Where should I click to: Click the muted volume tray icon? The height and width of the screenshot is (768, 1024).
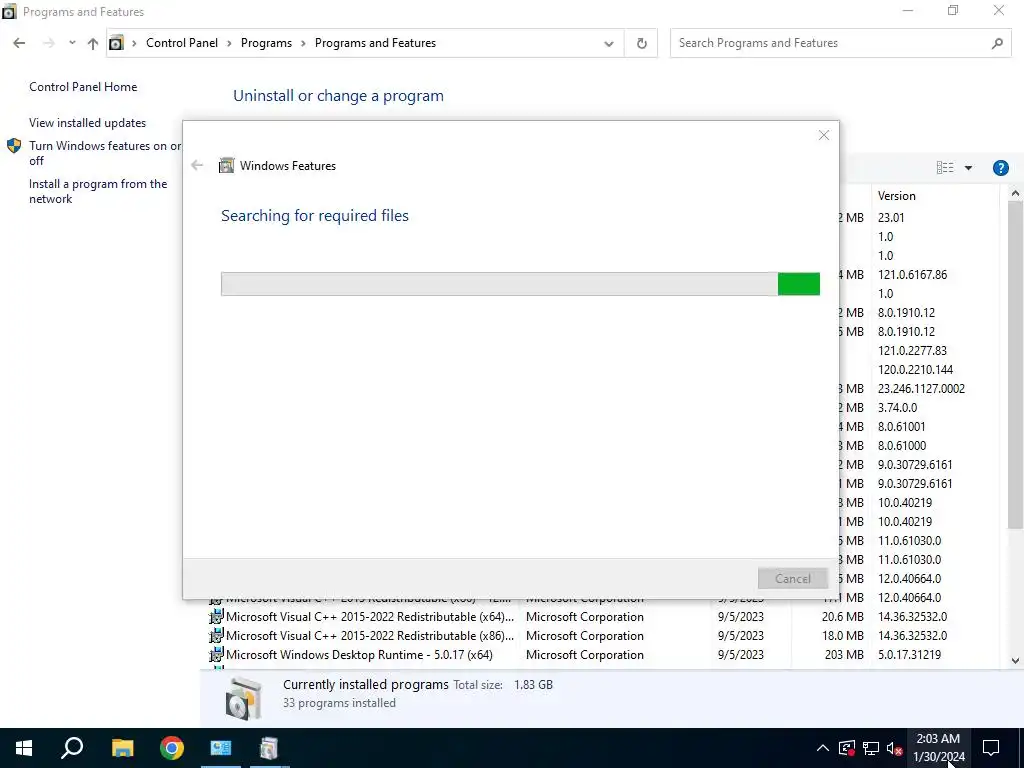(895, 748)
